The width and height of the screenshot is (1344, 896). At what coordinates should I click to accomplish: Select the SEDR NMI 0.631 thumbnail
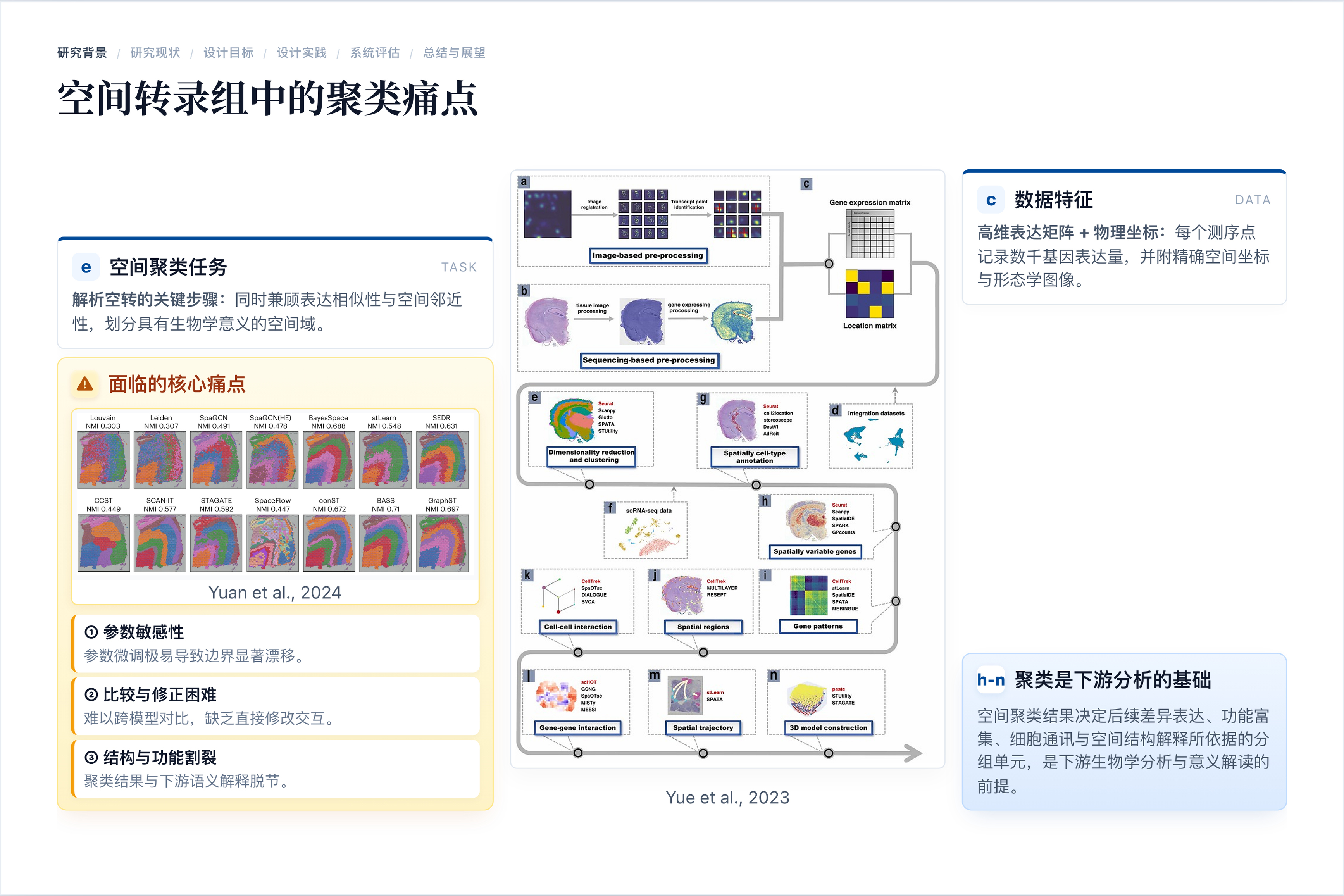click(442, 459)
